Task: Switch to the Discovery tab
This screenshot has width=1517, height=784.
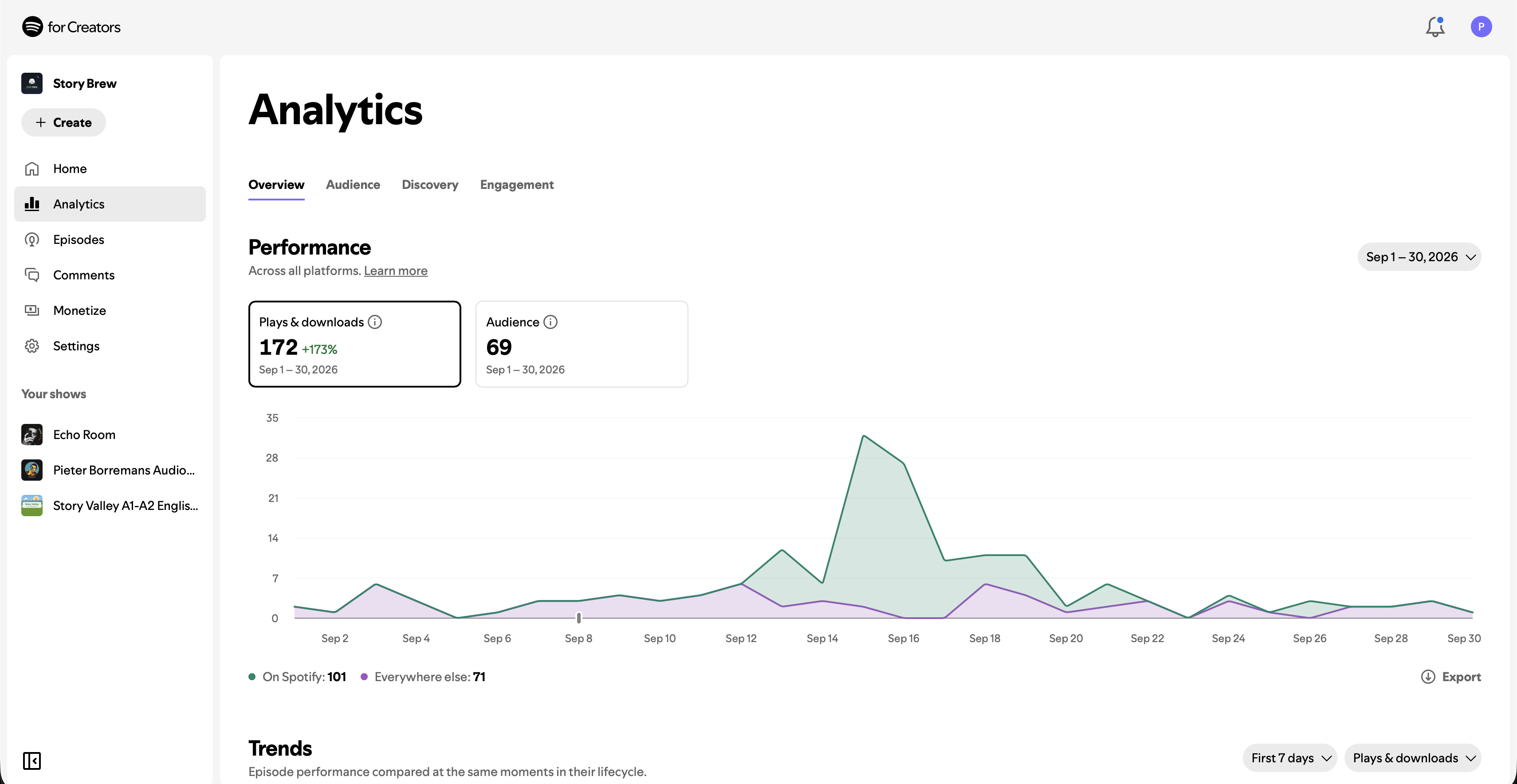Action: pyautogui.click(x=430, y=185)
